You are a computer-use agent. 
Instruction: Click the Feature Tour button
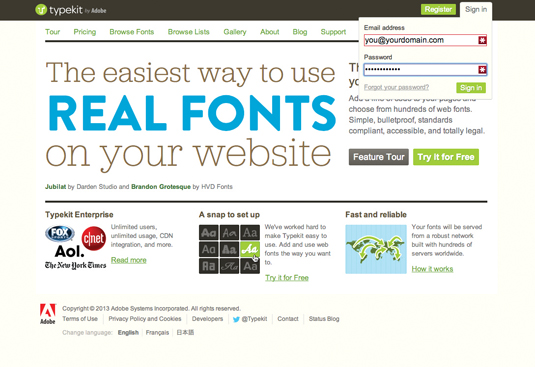coord(378,157)
